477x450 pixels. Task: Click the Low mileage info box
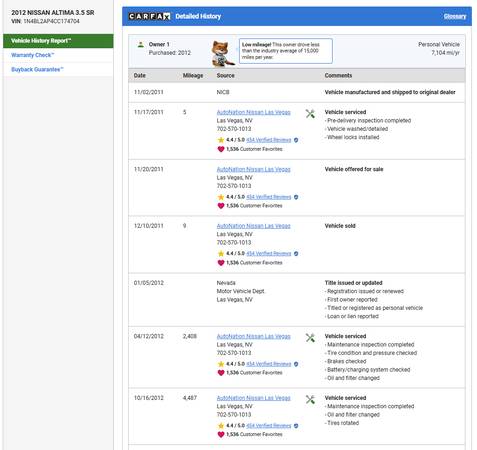tap(286, 51)
